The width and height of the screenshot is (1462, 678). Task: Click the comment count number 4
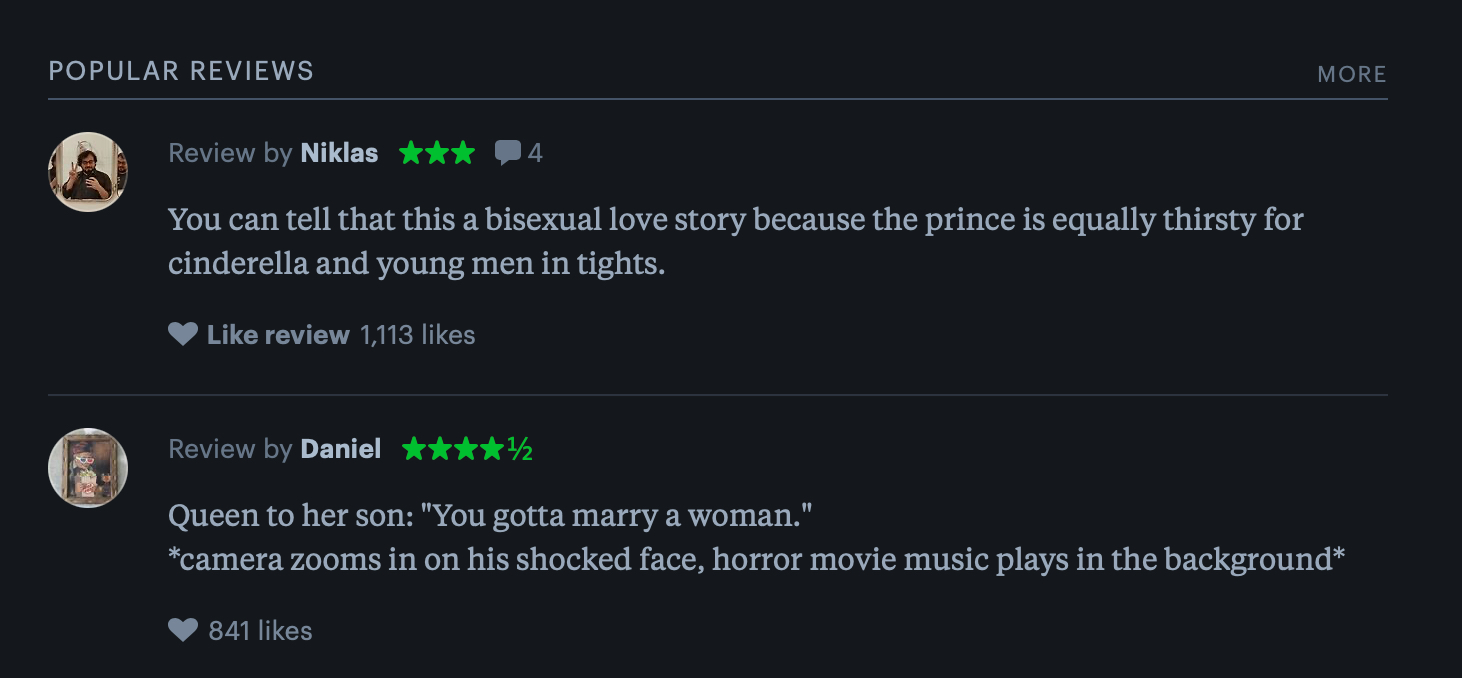535,153
